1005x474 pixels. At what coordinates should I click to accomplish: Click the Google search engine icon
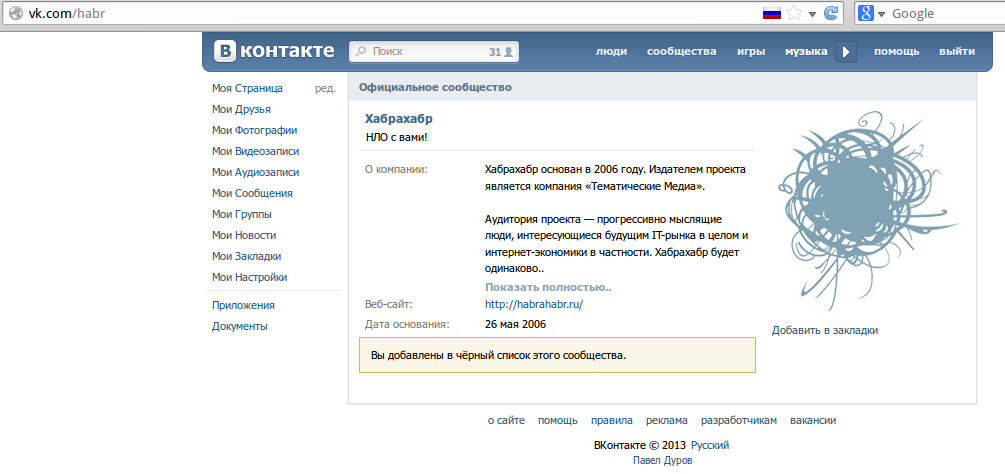866,13
